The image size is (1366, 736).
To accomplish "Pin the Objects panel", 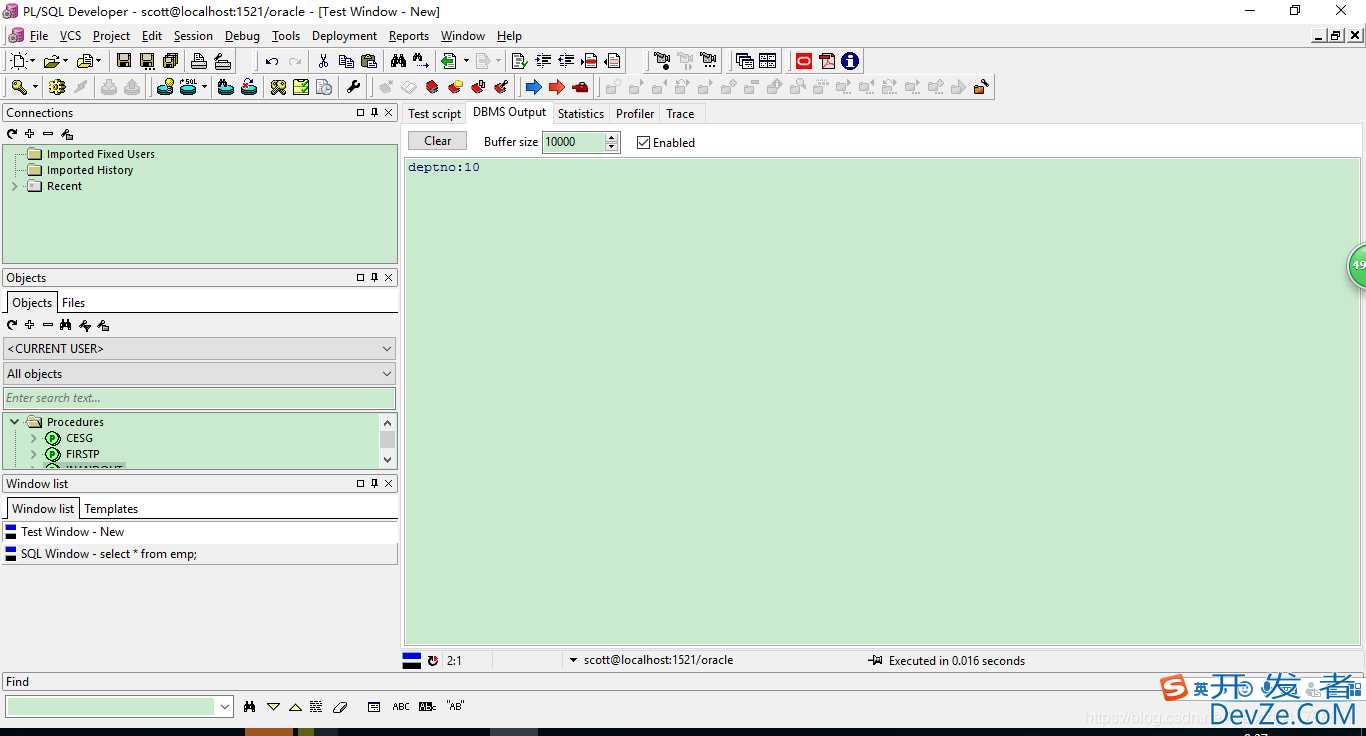I will (x=374, y=278).
